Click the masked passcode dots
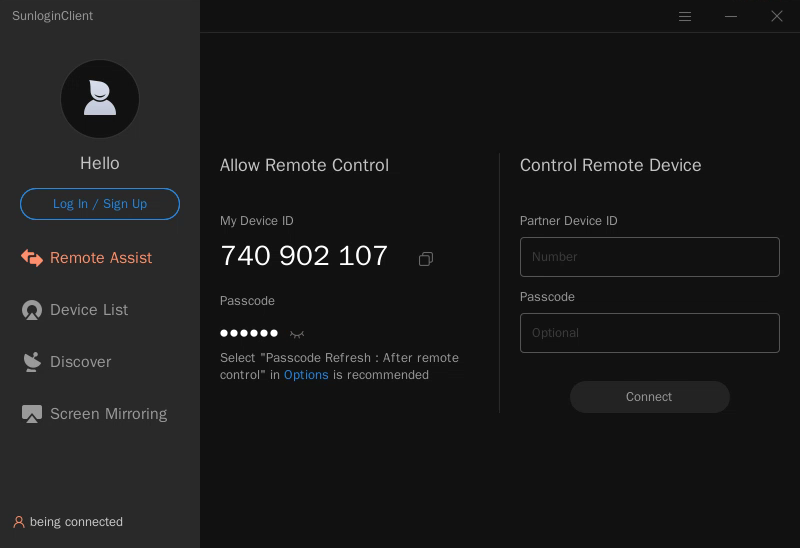Screen dimensions: 800x548 249,333
